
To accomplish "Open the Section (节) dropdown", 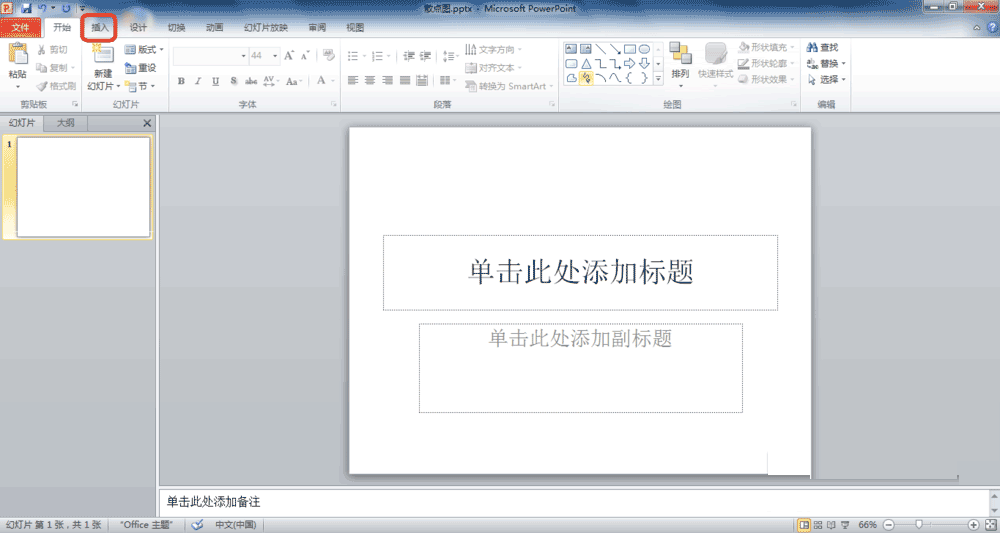I will pos(140,86).
